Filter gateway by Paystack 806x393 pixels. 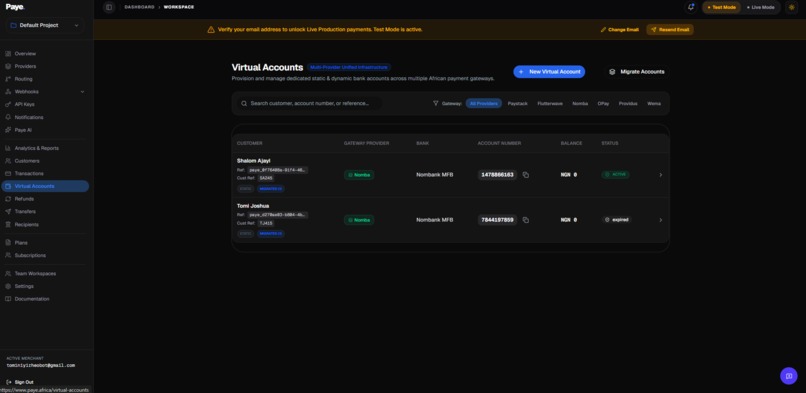pos(518,103)
